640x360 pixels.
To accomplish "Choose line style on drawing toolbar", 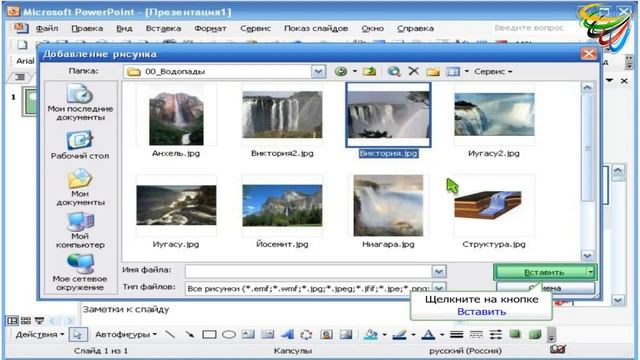I will coord(456,335).
